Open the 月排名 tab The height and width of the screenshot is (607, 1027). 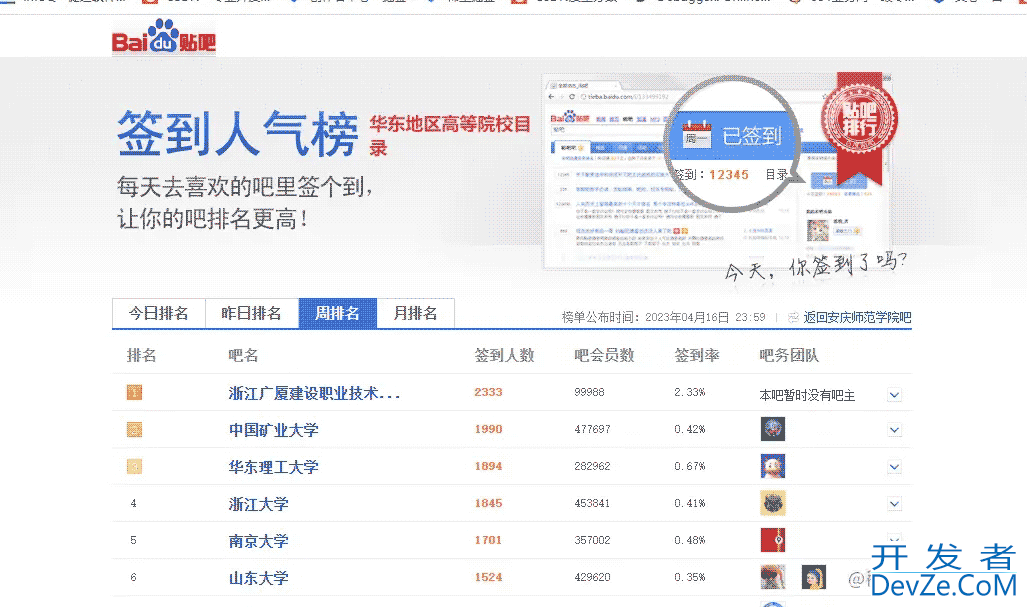pos(415,313)
